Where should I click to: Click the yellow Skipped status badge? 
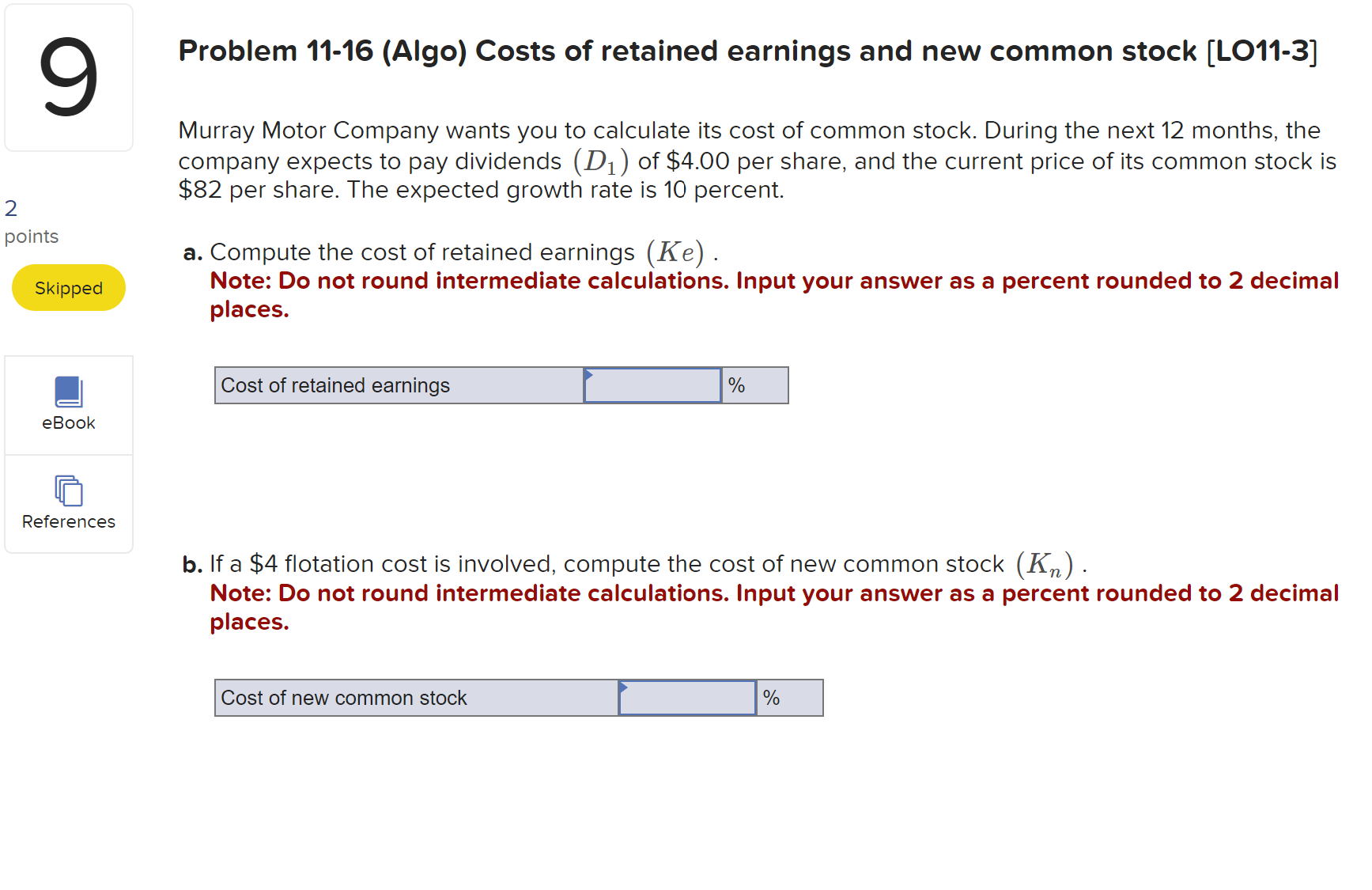tap(68, 288)
